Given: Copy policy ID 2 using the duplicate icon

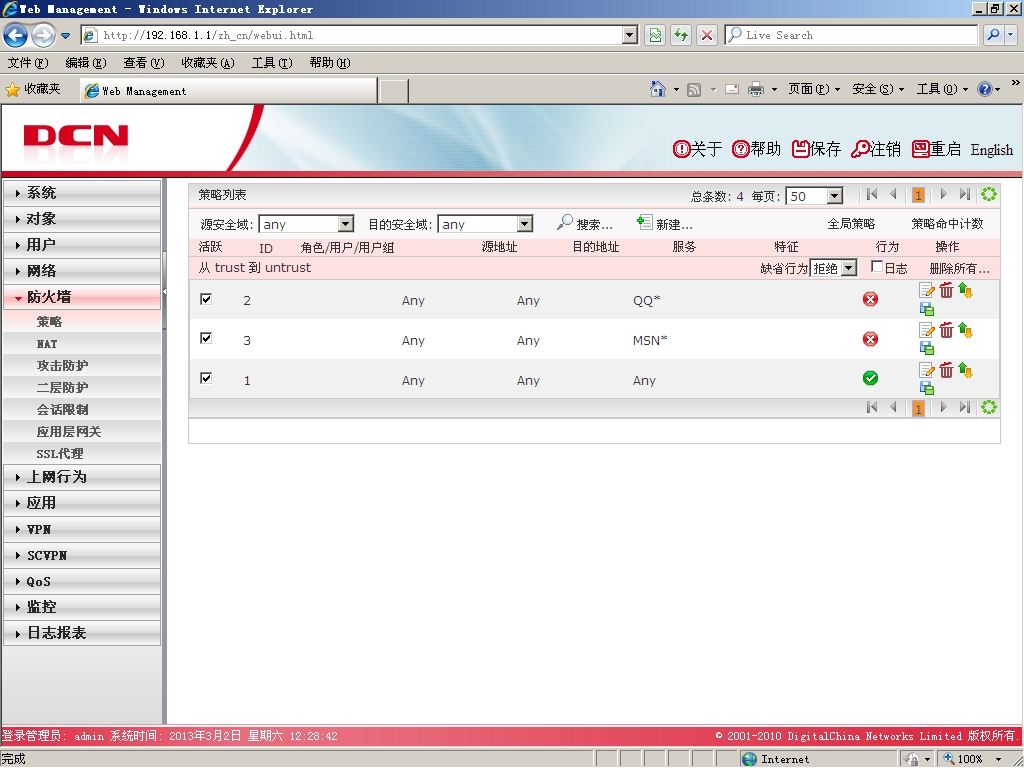Looking at the screenshot, I should [x=926, y=309].
